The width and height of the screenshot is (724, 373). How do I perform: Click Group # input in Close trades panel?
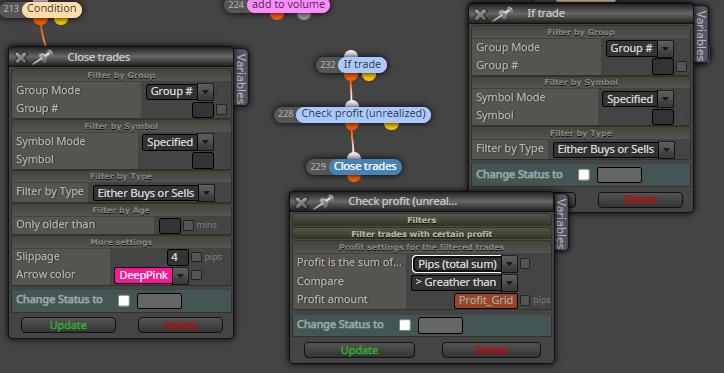tap(203, 110)
